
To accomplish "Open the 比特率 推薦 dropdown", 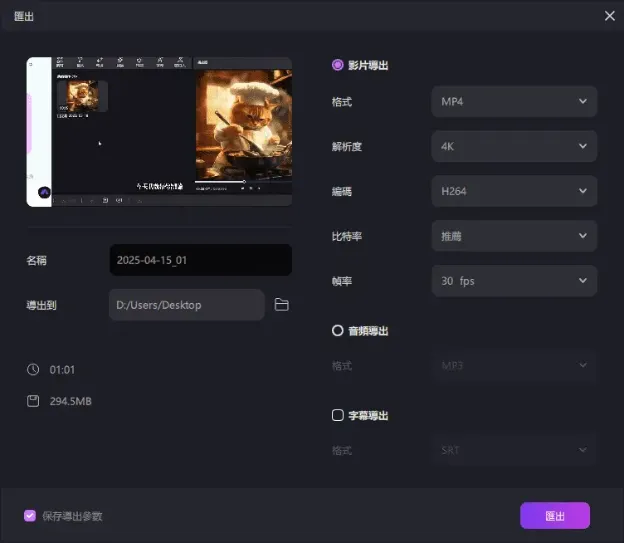I will click(514, 236).
